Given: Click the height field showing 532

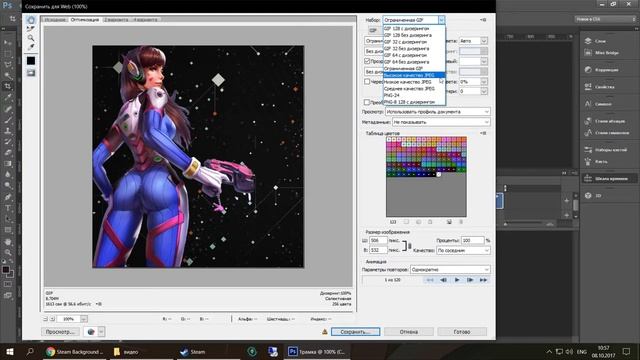Looking at the screenshot, I should point(378,250).
